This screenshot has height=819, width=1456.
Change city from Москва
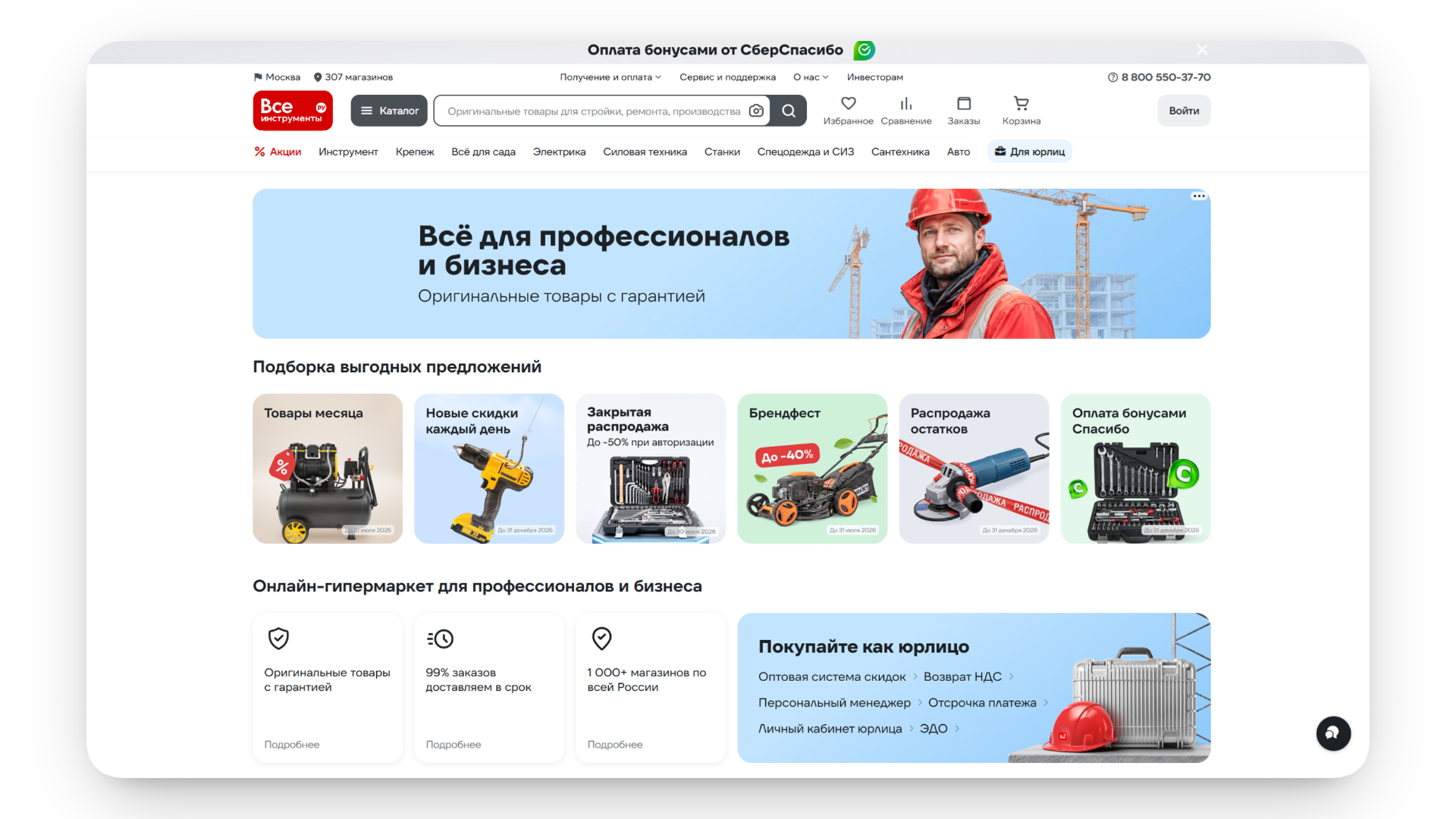click(x=278, y=77)
